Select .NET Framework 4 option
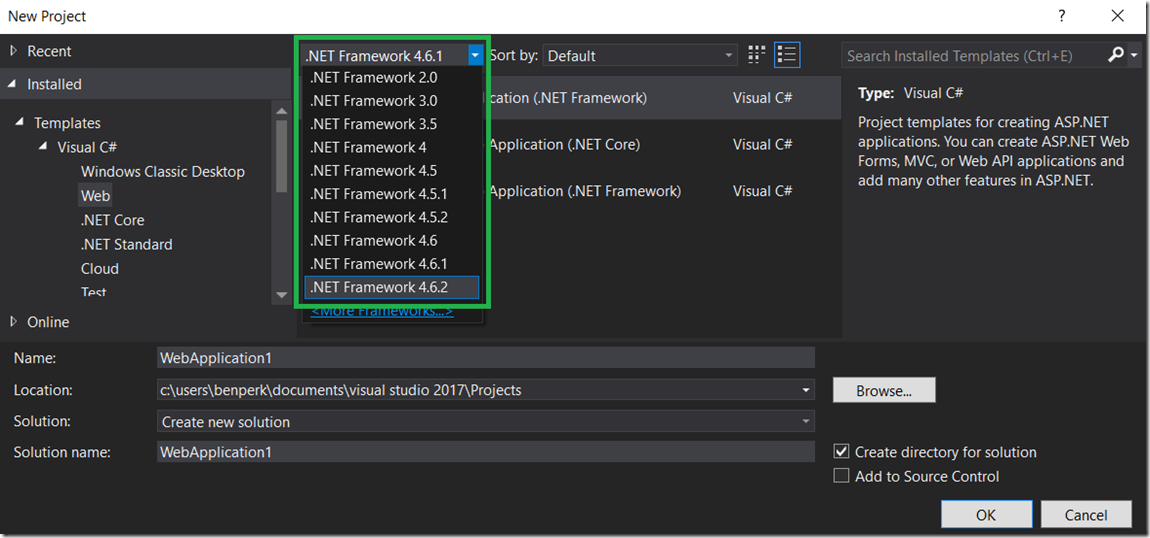Screen dimensions: 1150x538 [392, 147]
